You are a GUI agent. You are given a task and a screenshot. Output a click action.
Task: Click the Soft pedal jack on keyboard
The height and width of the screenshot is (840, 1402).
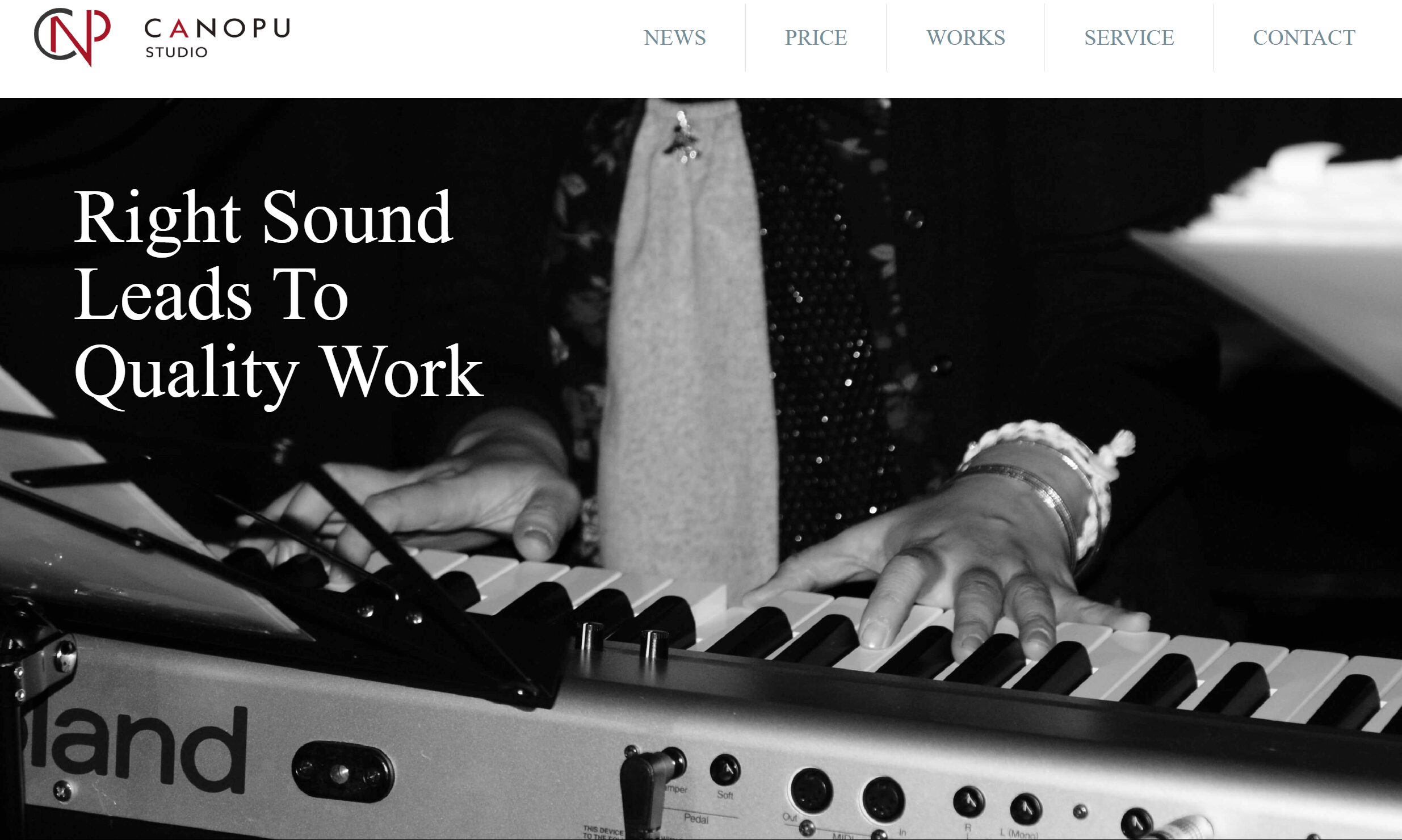pos(725,770)
